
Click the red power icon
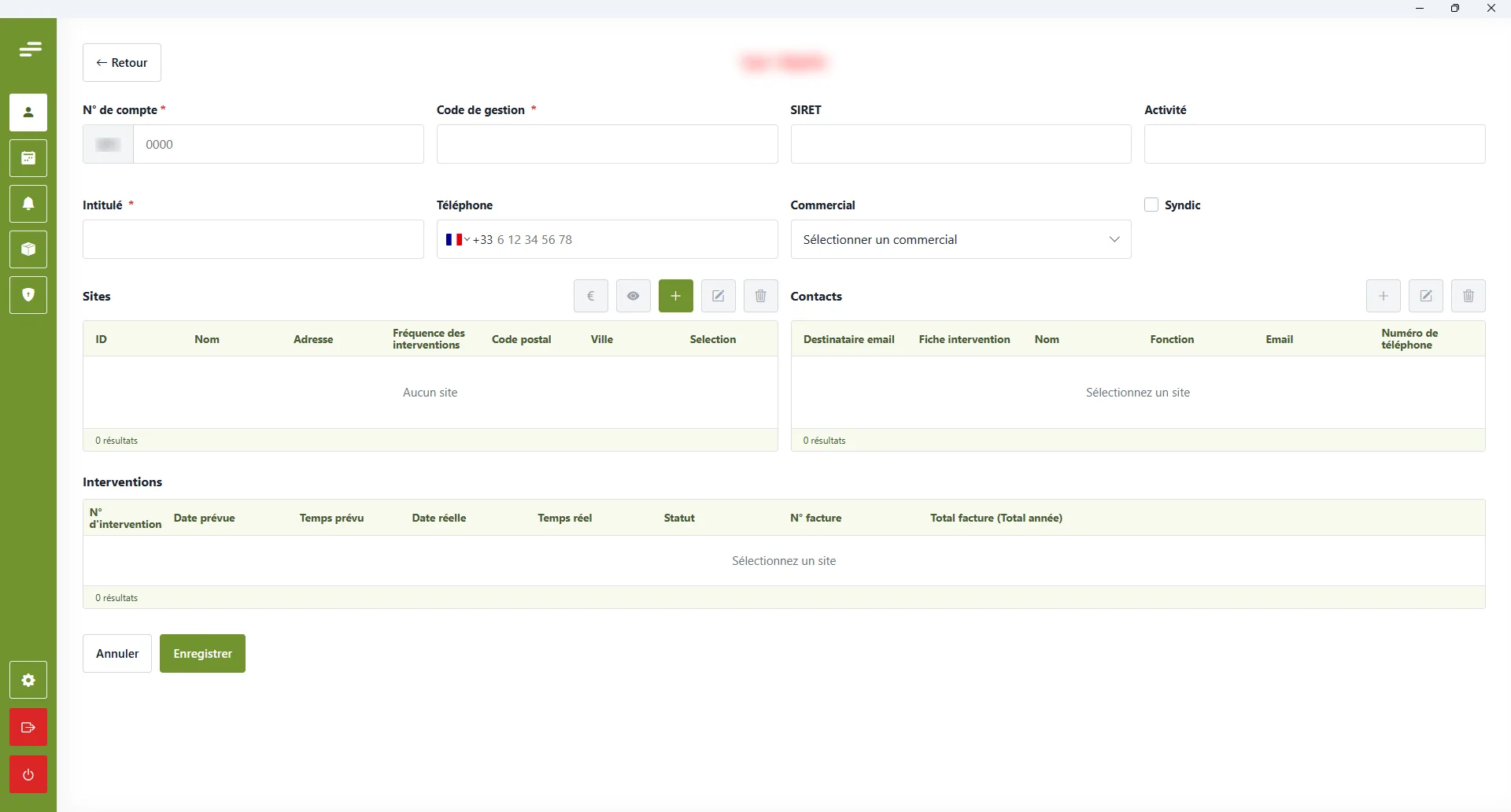coord(28,775)
